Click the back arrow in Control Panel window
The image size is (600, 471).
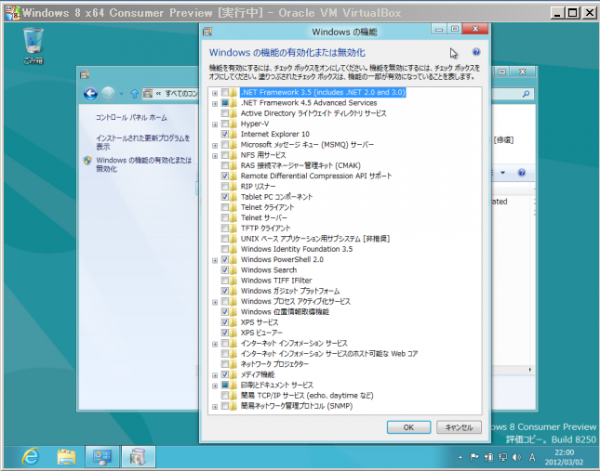click(x=88, y=93)
